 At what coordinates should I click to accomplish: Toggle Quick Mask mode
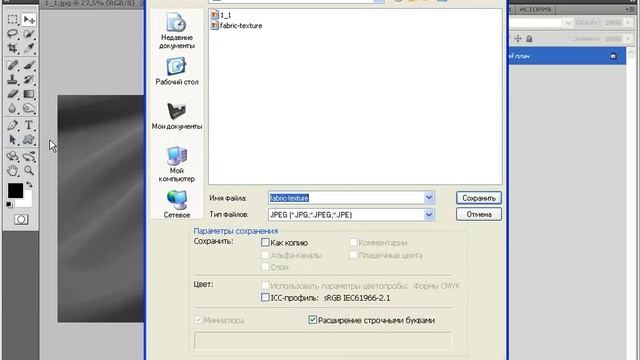tap(21, 220)
